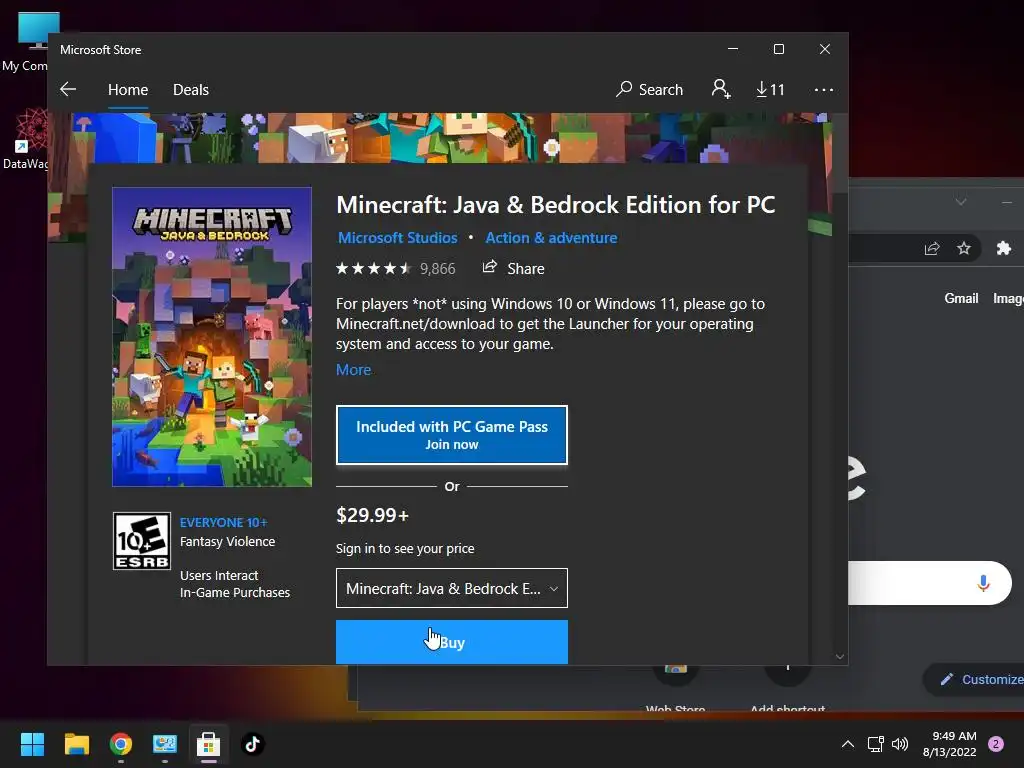Click the Fantasy Violence descriptor text
Viewport: 1024px width, 768px height.
tap(227, 541)
